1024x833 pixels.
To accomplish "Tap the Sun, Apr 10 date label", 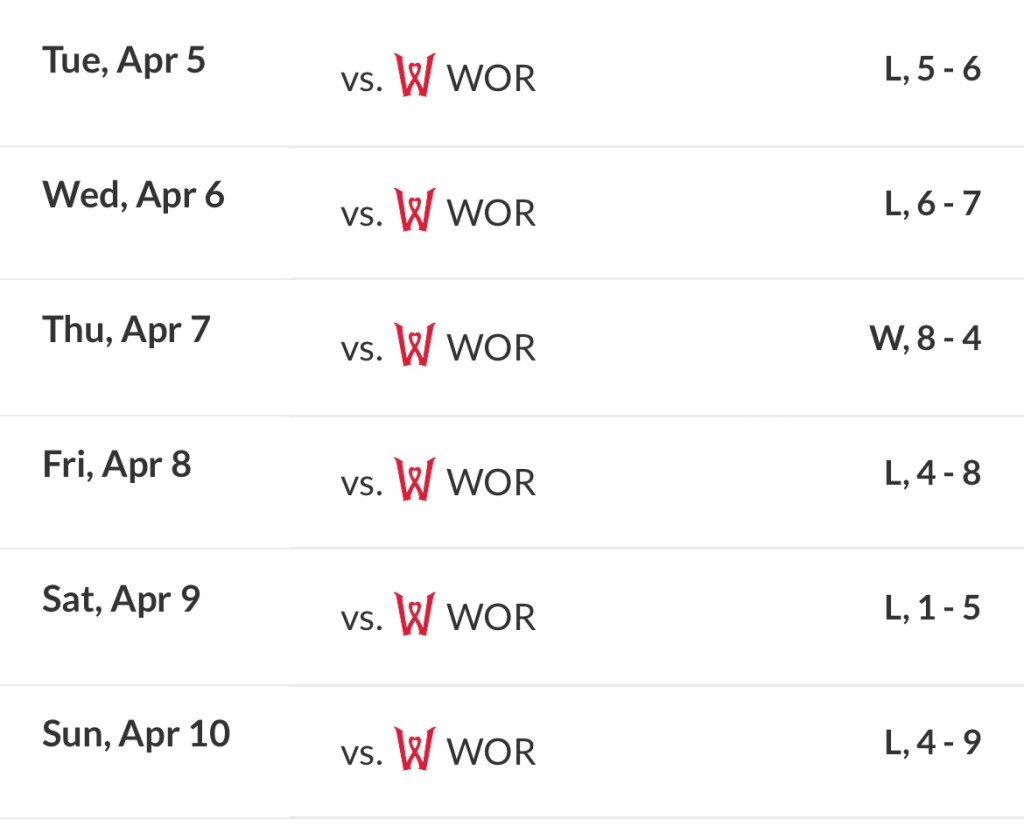I will point(136,734).
